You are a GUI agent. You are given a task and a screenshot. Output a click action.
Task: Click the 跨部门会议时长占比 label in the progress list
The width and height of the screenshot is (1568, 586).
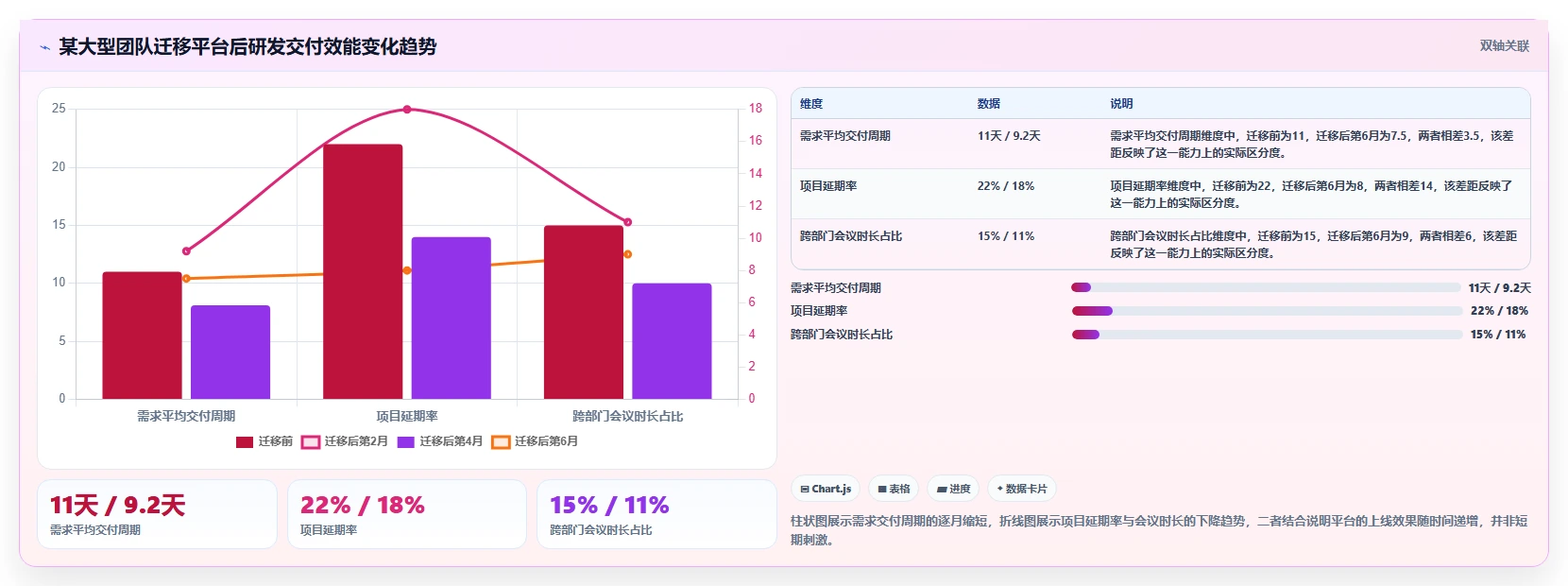point(842,335)
